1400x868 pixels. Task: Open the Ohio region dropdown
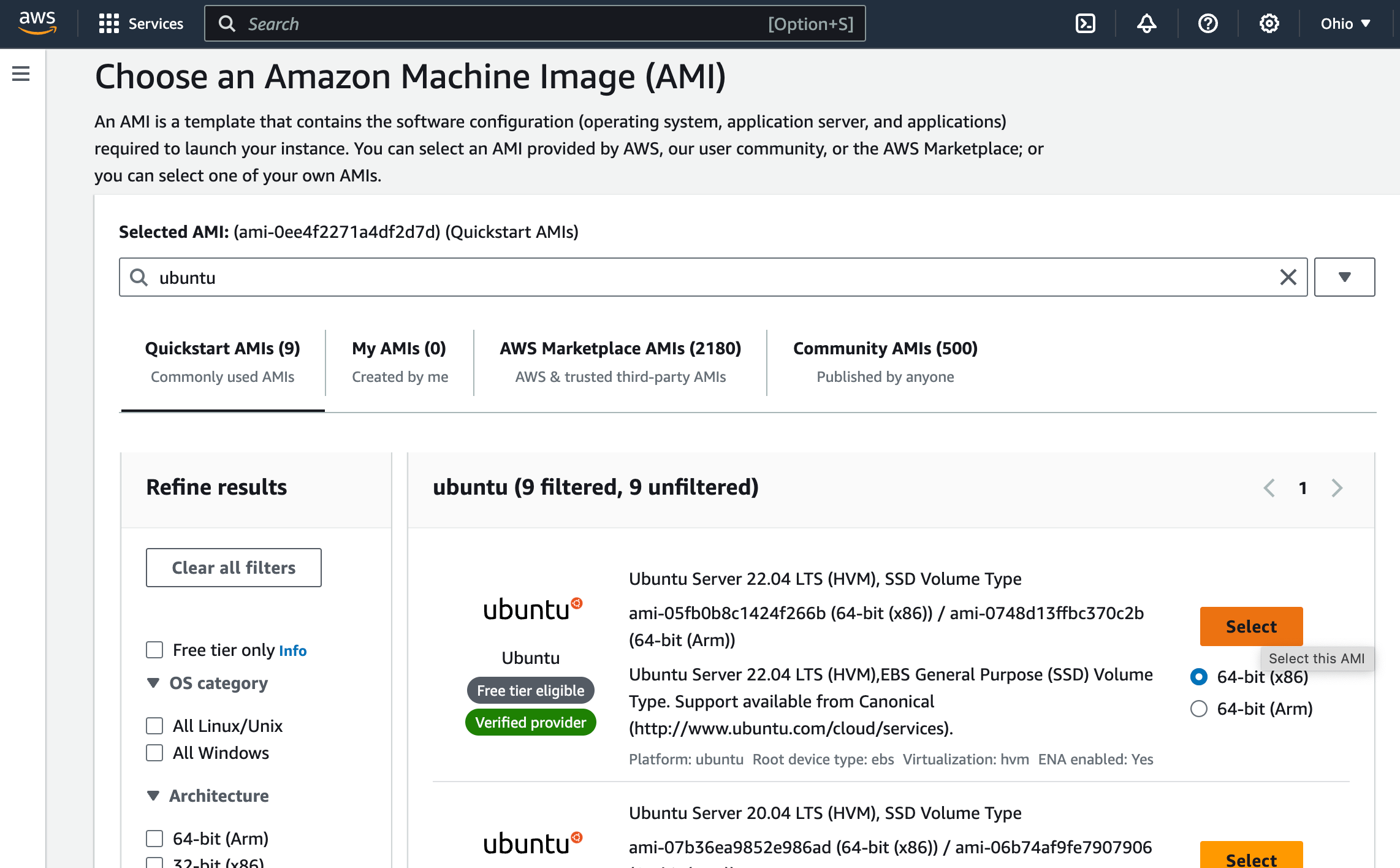click(1345, 24)
